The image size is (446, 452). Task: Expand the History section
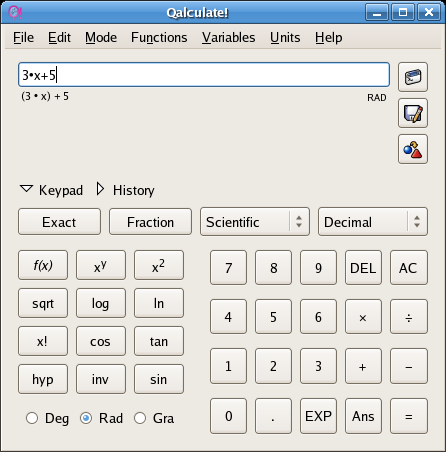pyautogui.click(x=125, y=190)
